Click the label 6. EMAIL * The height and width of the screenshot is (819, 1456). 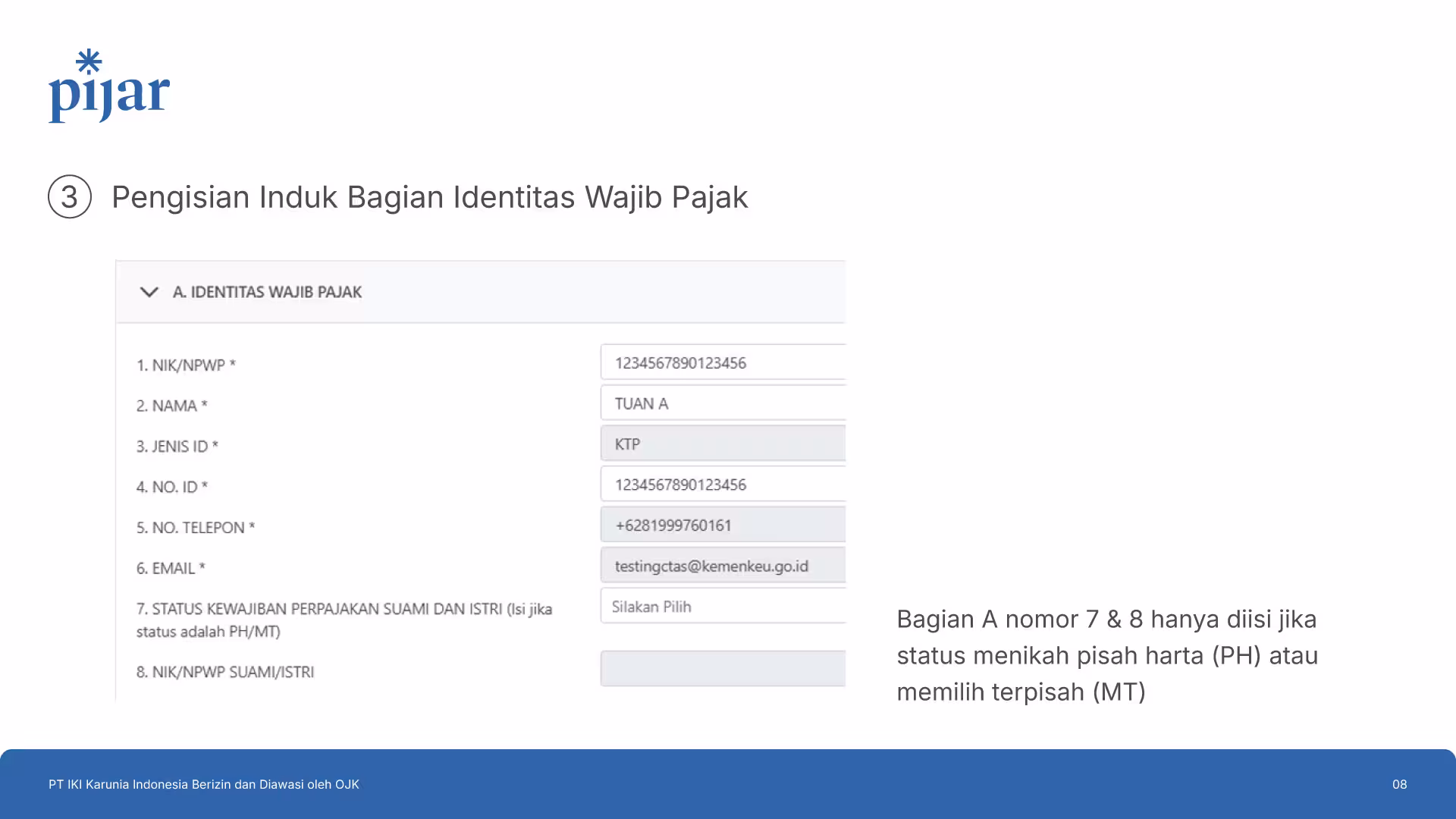click(171, 568)
